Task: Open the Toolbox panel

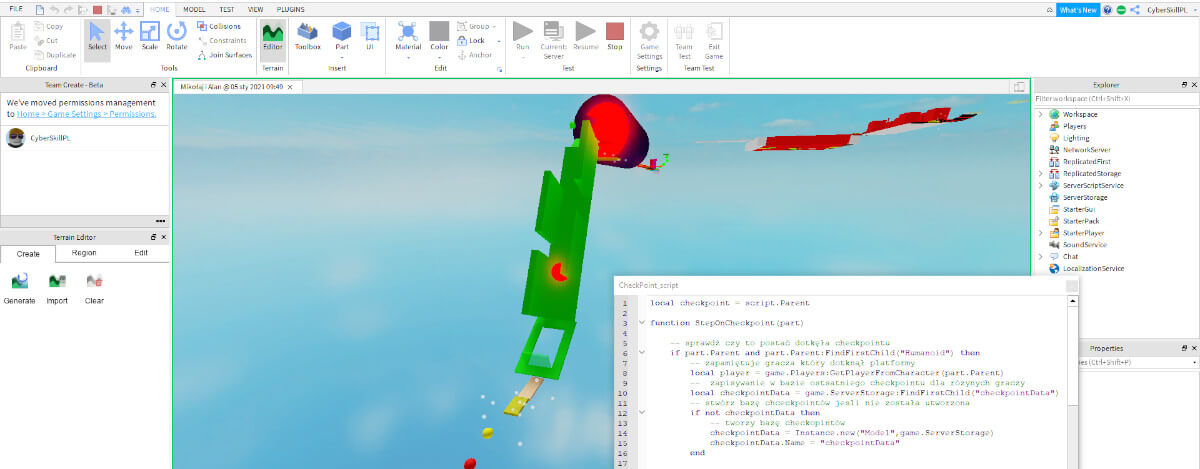Action: [x=307, y=36]
